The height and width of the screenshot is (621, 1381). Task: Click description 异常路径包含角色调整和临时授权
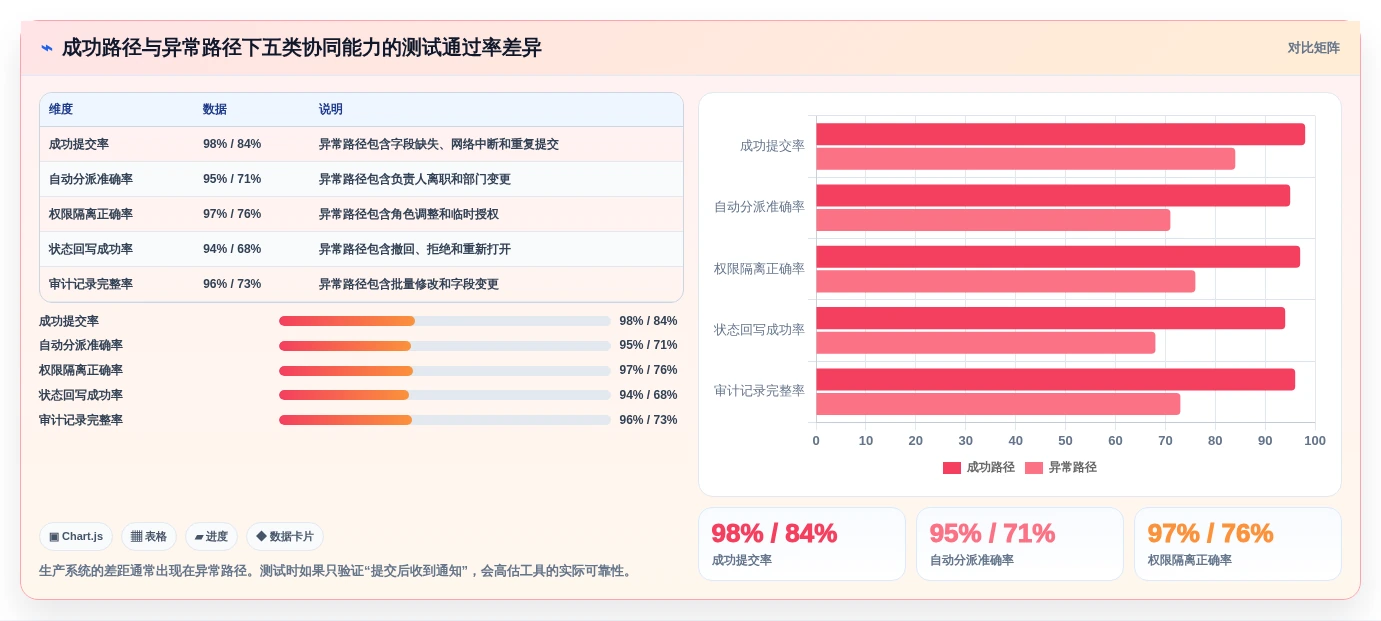pyautogui.click(x=409, y=214)
